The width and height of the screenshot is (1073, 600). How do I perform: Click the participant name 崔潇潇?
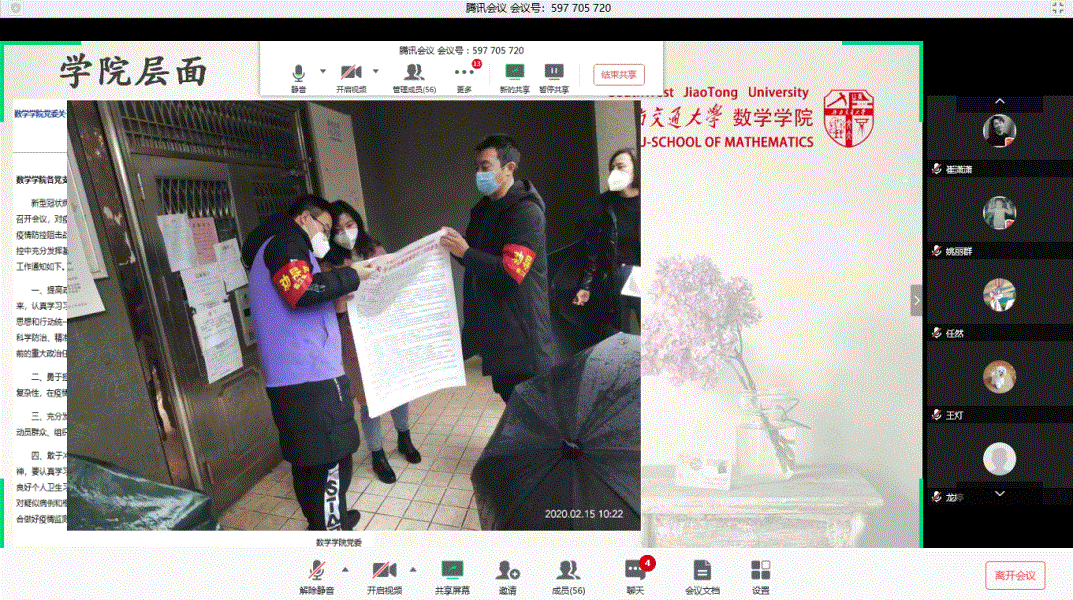(959, 170)
